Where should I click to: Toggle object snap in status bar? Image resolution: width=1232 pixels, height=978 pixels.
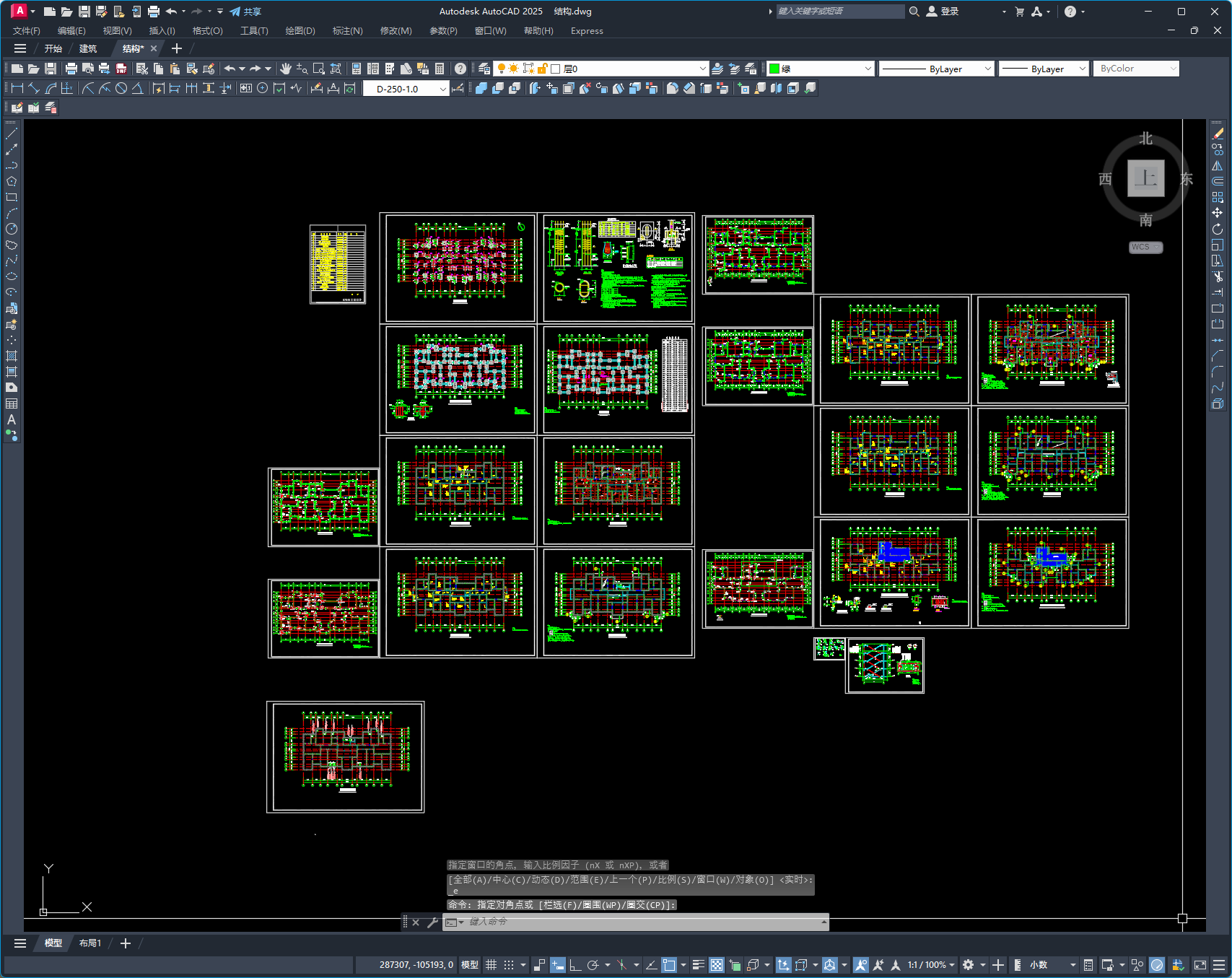coord(669,965)
